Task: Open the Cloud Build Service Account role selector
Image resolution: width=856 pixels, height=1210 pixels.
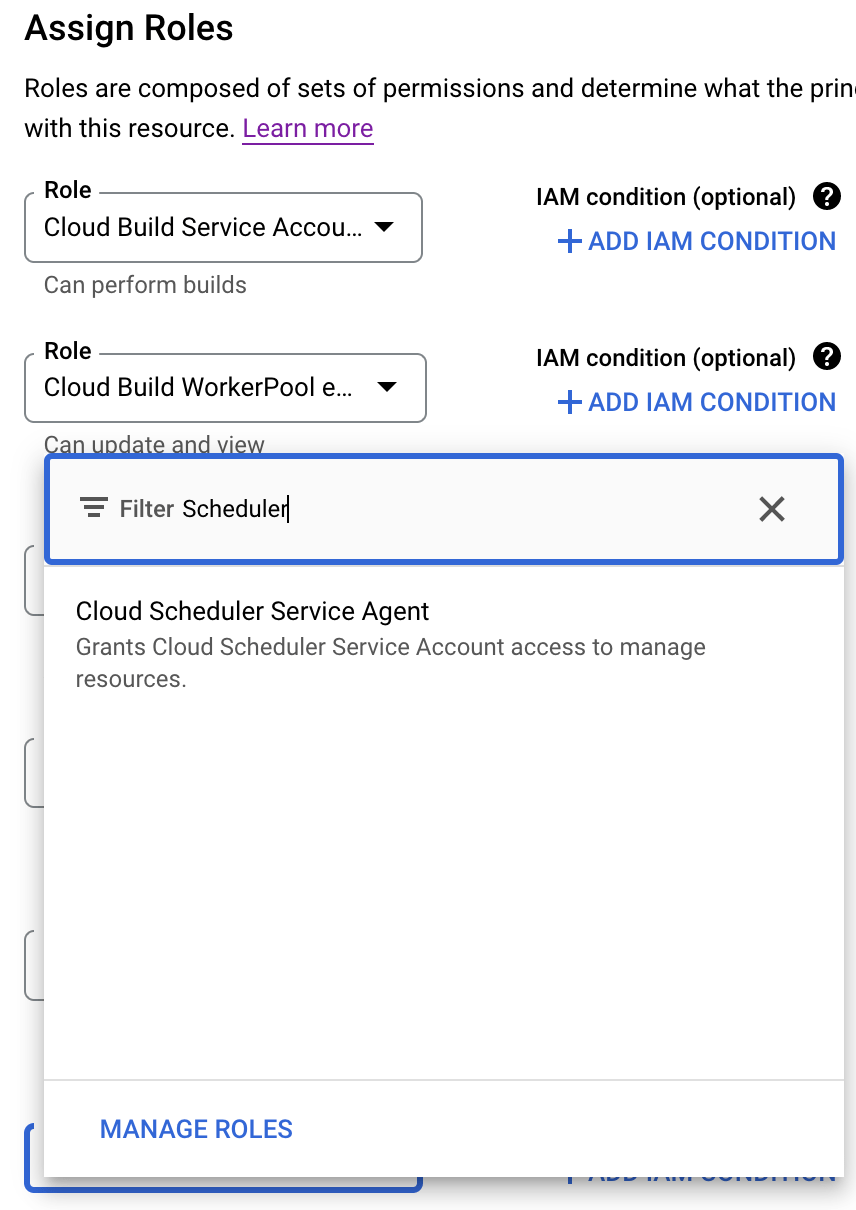Action: [223, 227]
